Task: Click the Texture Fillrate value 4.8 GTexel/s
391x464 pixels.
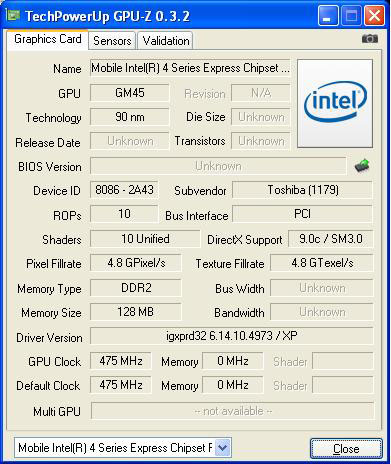Action: (x=322, y=263)
